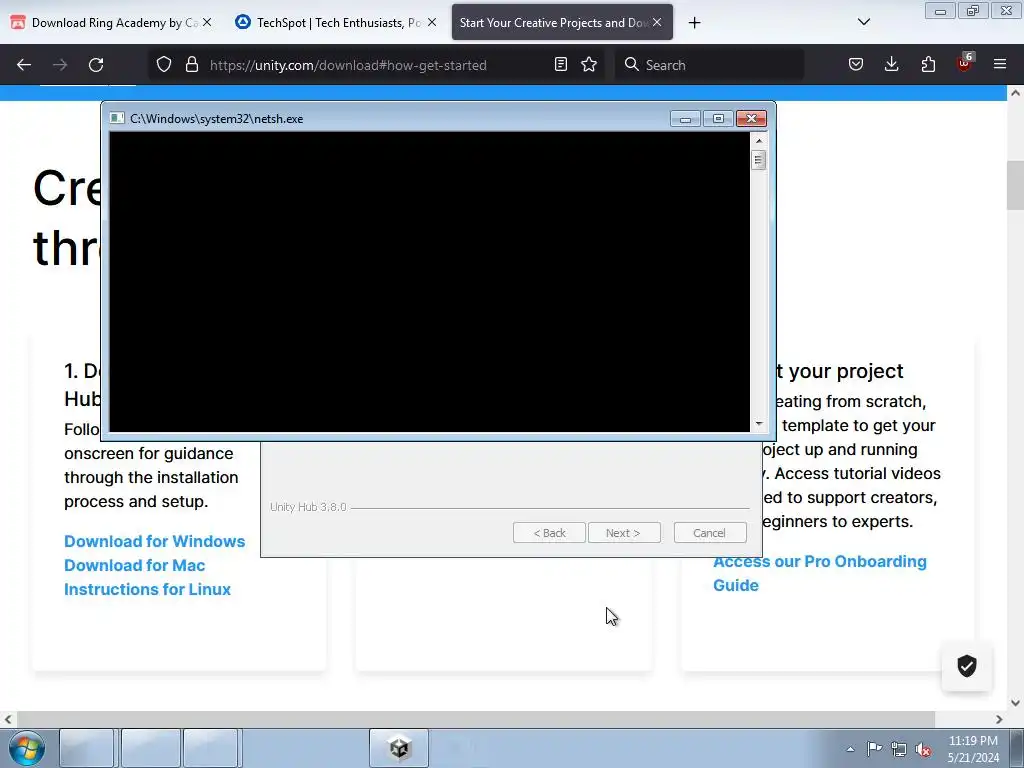
Task: Switch to the Download Ring Academy tab
Action: click(111, 23)
